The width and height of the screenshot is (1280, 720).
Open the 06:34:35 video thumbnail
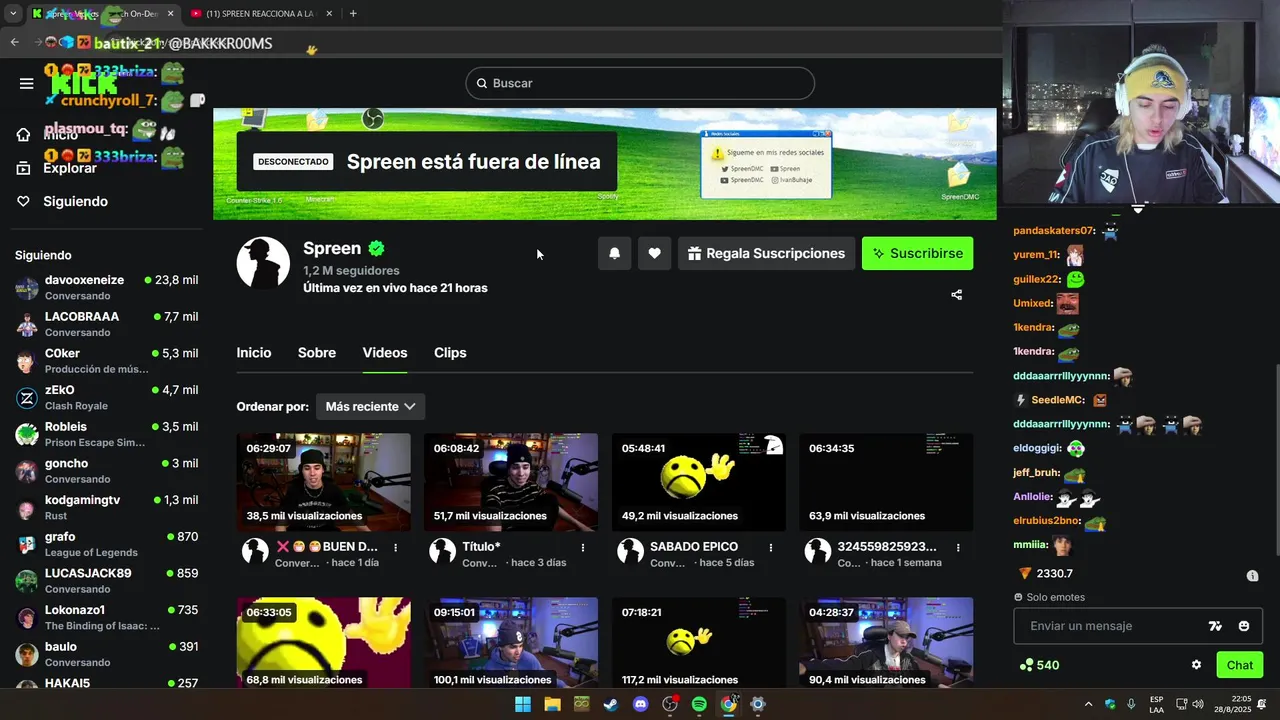pos(886,482)
